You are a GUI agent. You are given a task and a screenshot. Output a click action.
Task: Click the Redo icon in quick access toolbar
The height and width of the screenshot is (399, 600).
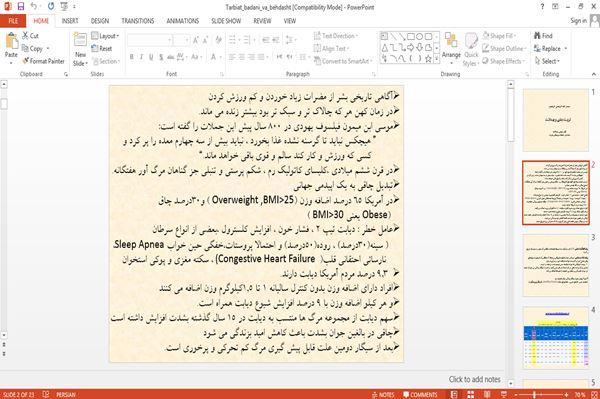pyautogui.click(x=51, y=6)
